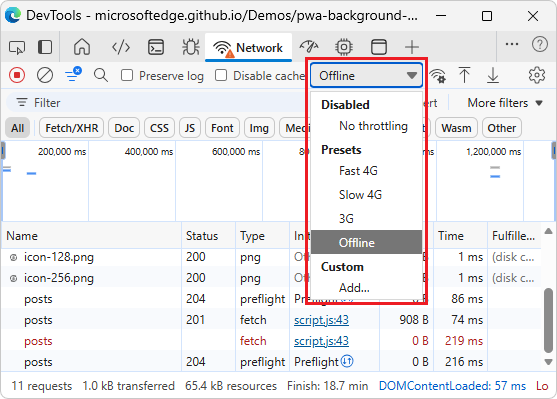
Task: Filter requests by Other type
Action: click(502, 128)
